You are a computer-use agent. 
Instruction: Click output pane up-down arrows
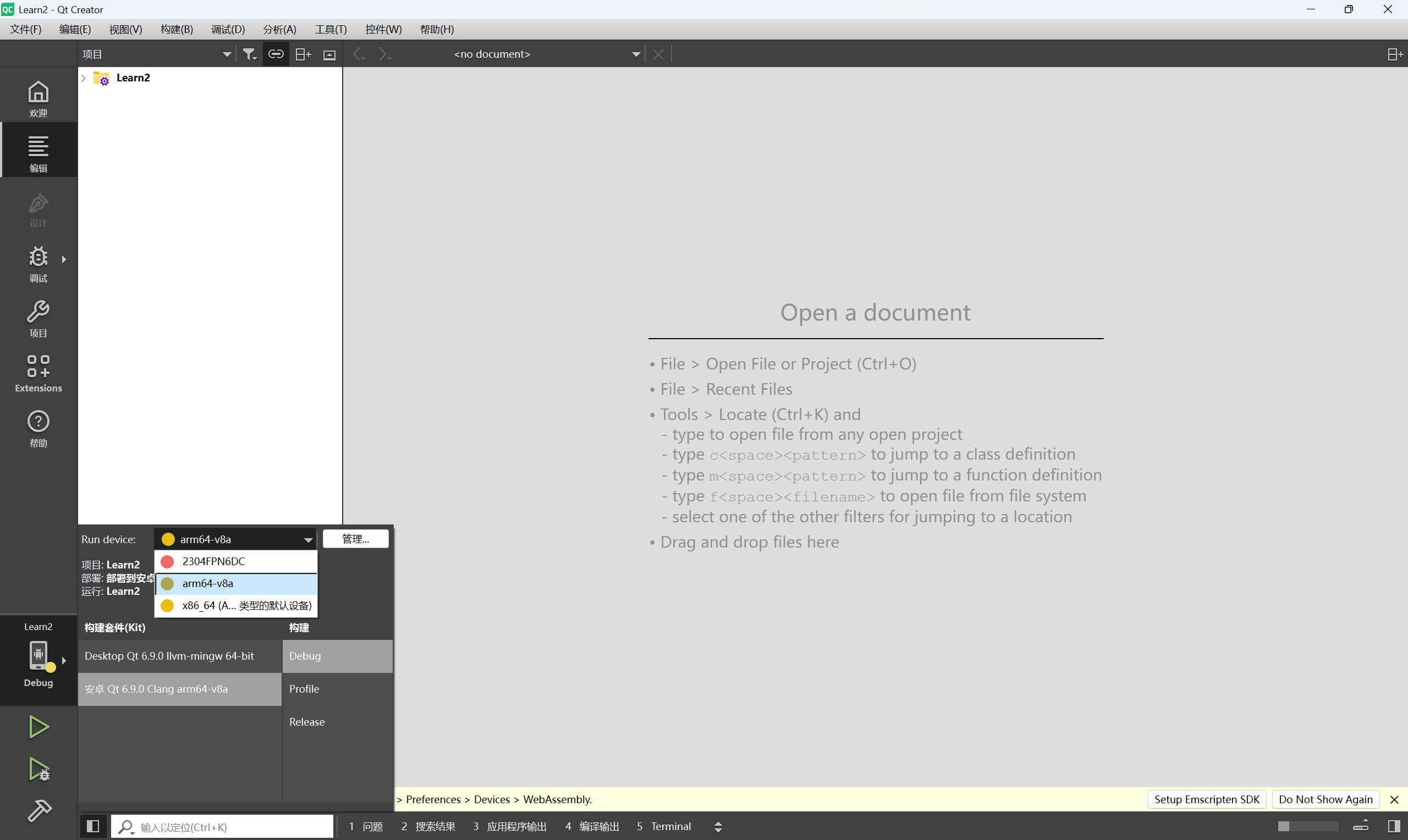(x=718, y=826)
